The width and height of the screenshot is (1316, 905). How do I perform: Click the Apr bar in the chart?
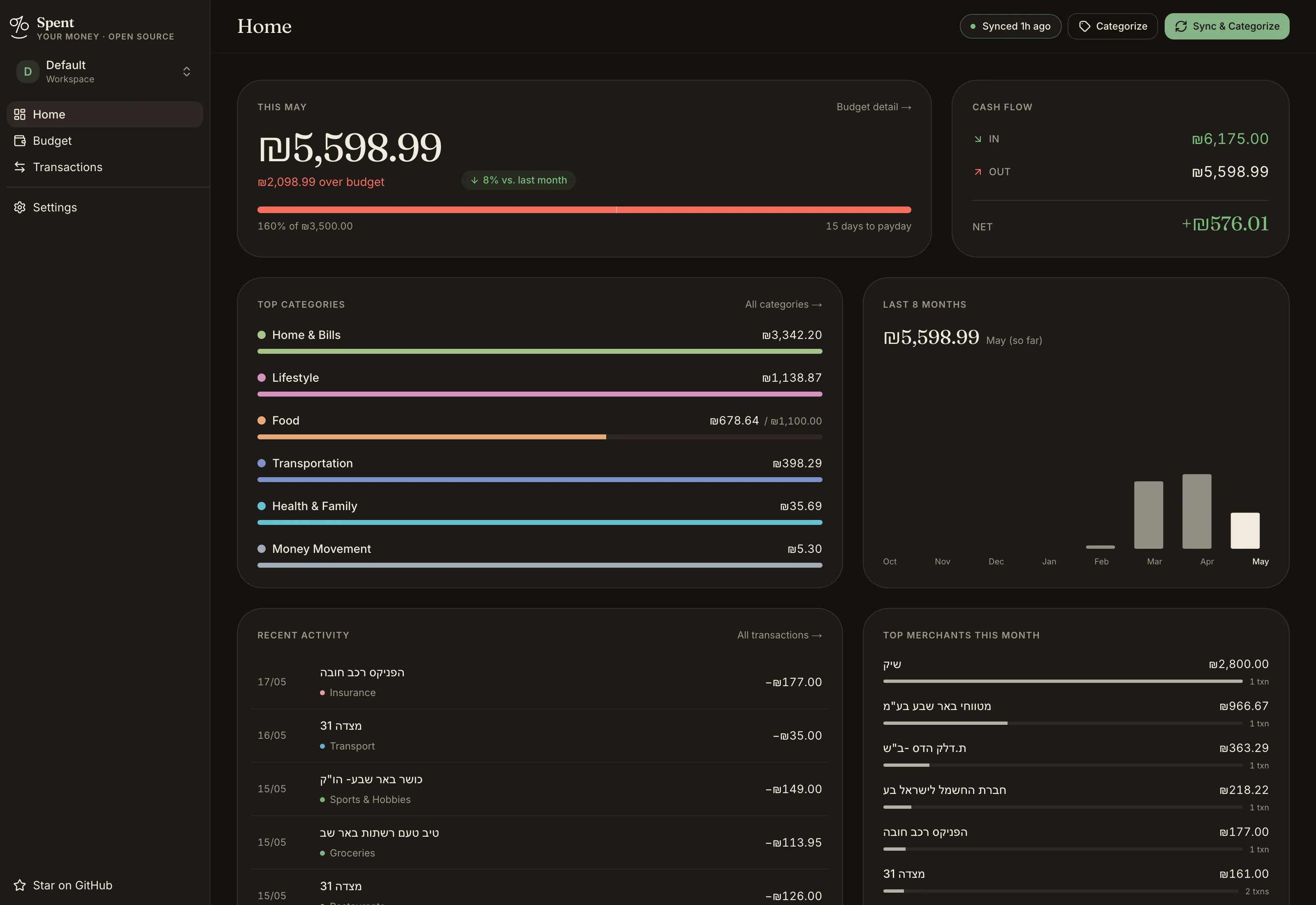coord(1197,511)
